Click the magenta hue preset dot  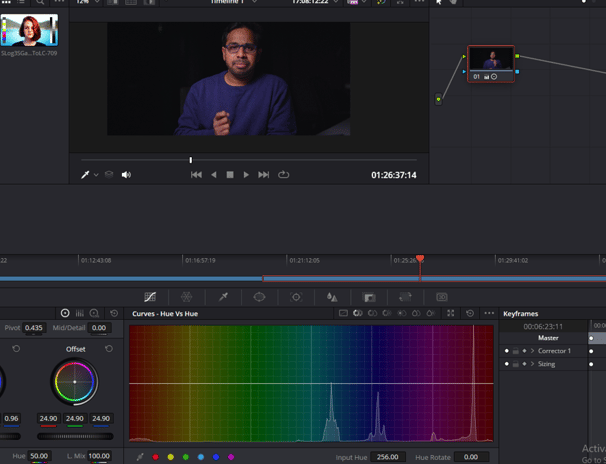click(231, 457)
